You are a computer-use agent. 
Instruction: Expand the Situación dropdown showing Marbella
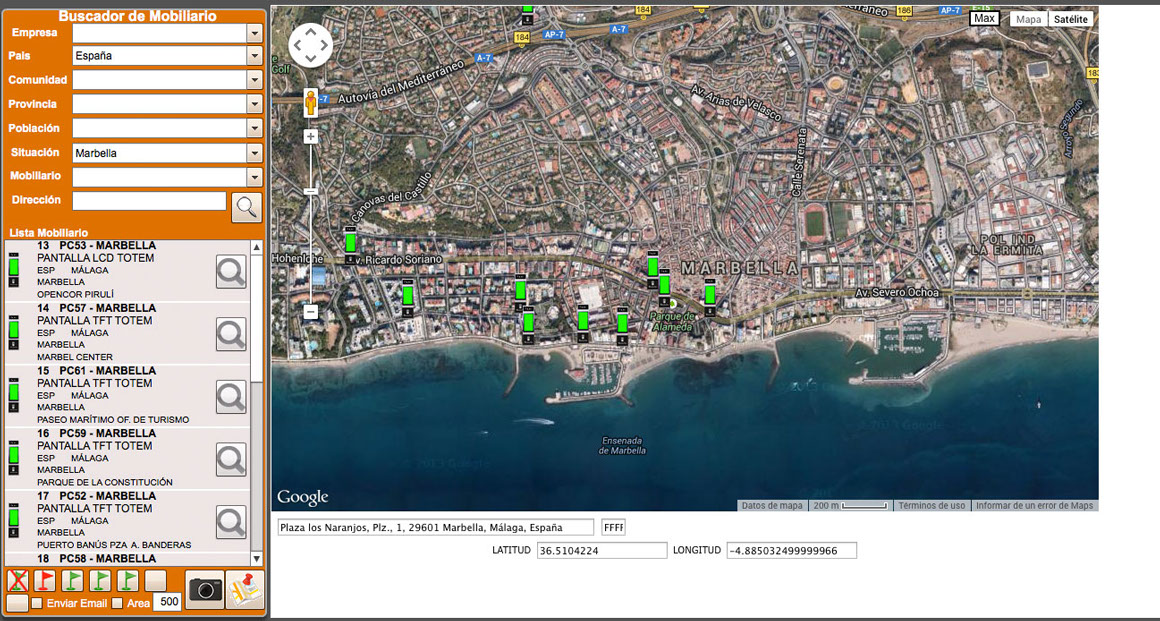point(167,153)
